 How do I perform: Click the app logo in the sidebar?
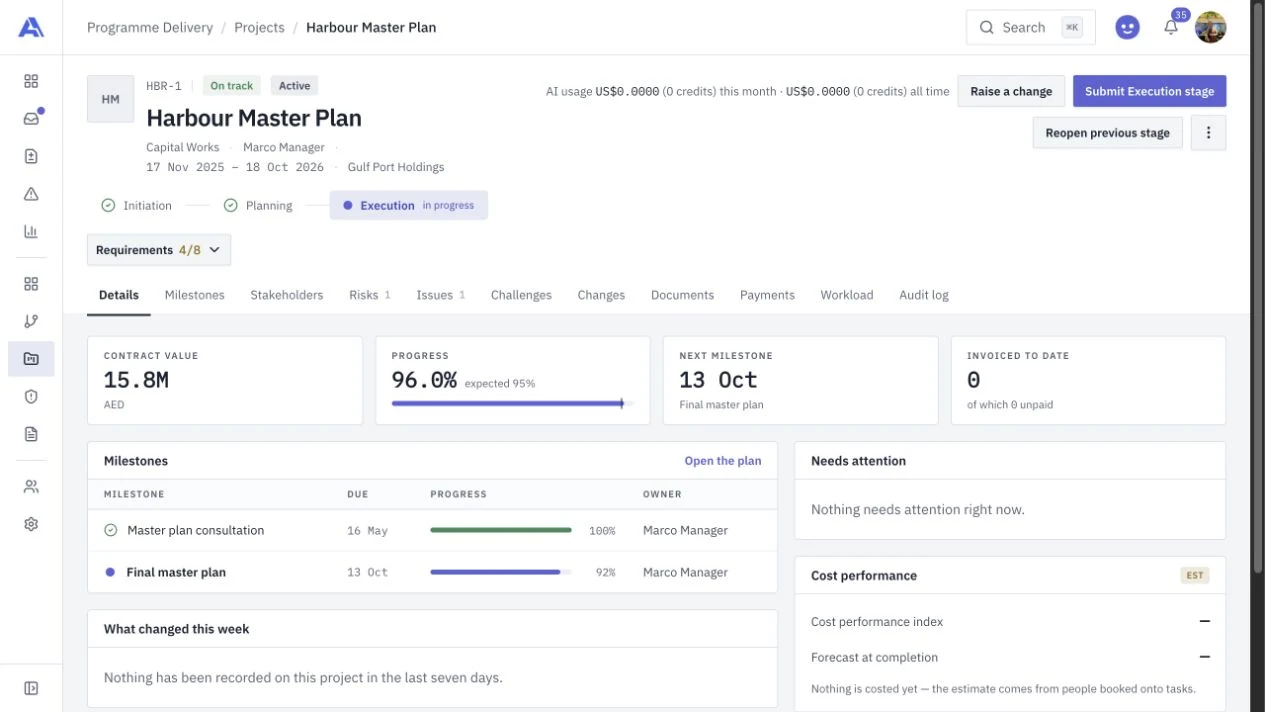(x=31, y=27)
